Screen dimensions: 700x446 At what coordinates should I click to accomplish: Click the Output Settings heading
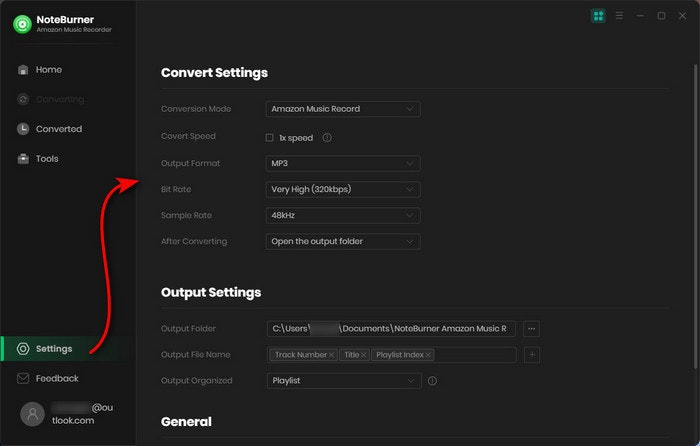coord(211,292)
